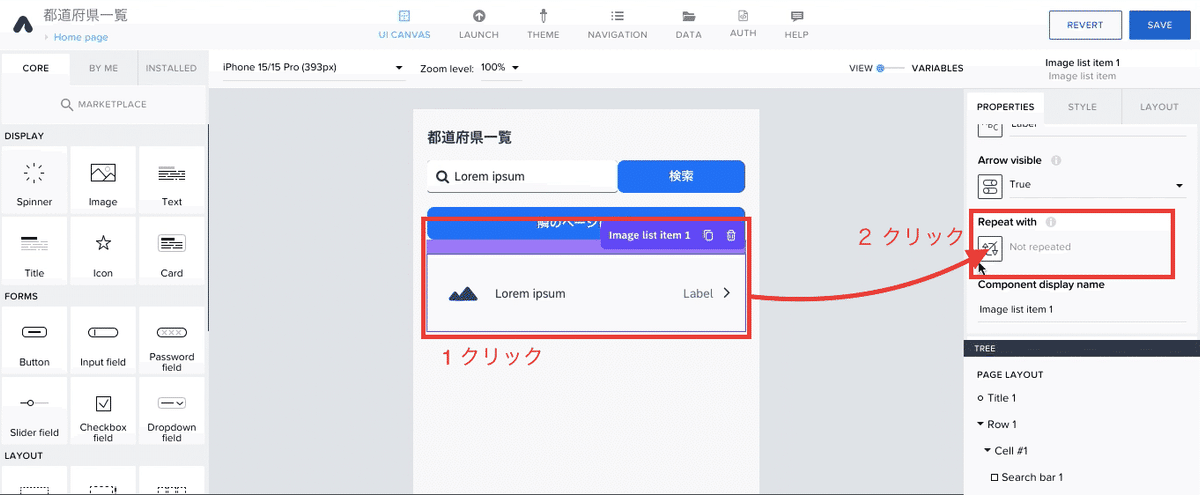Go to the Home page link

coord(81,37)
